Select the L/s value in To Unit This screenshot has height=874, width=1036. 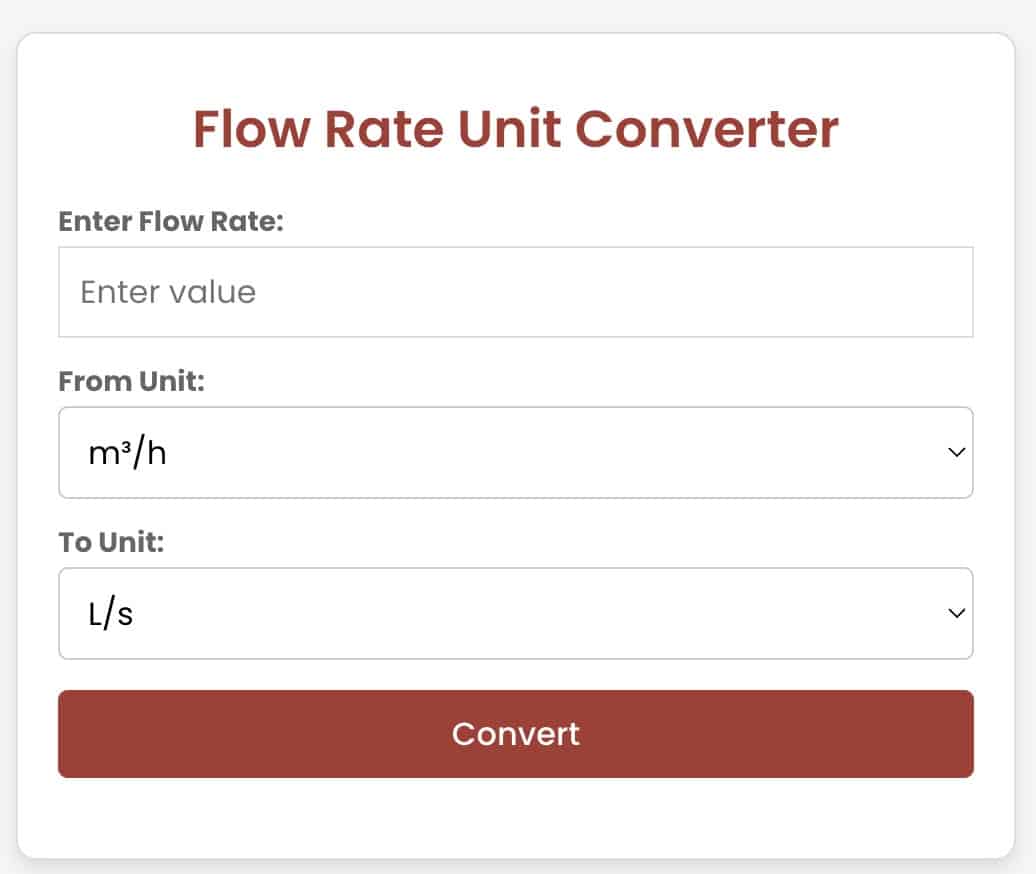click(x=110, y=614)
